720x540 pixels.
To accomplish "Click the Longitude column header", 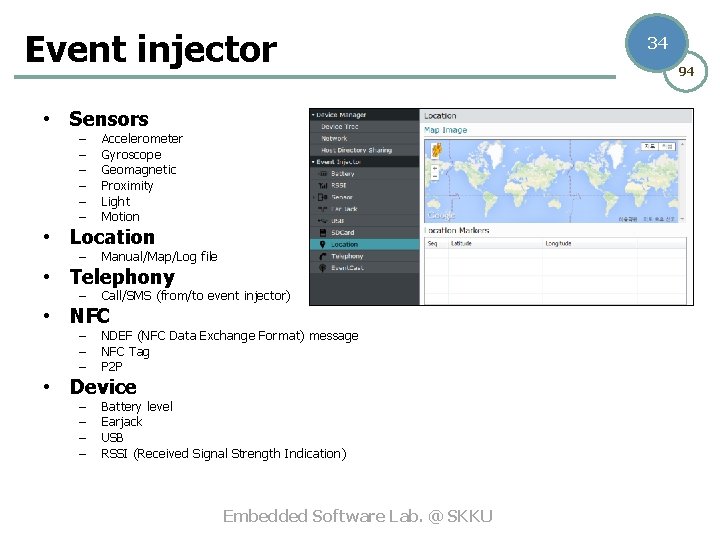I will pyautogui.click(x=590, y=243).
